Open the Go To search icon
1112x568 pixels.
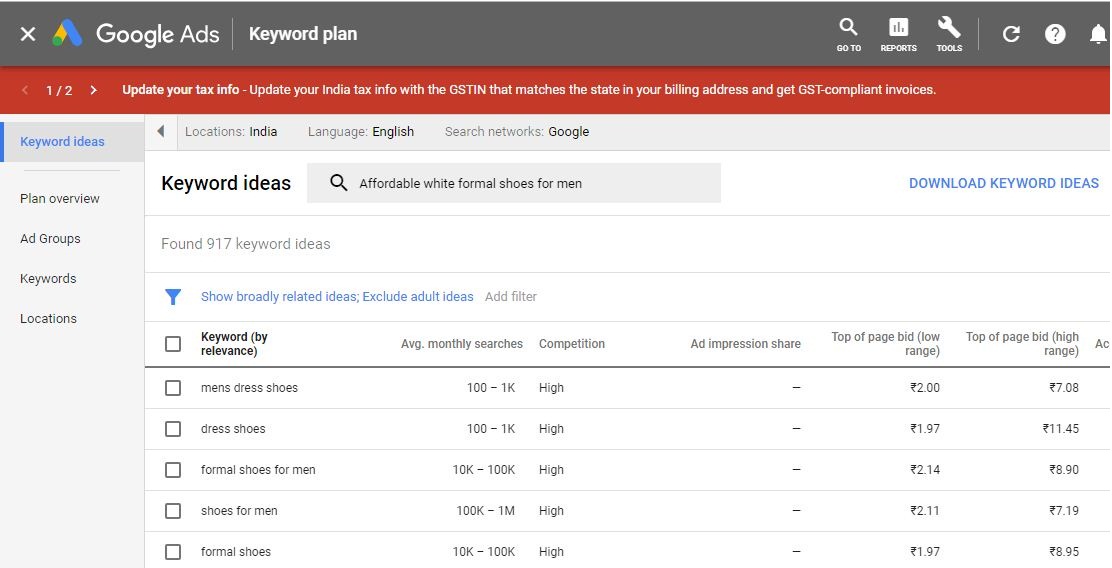(x=848, y=34)
